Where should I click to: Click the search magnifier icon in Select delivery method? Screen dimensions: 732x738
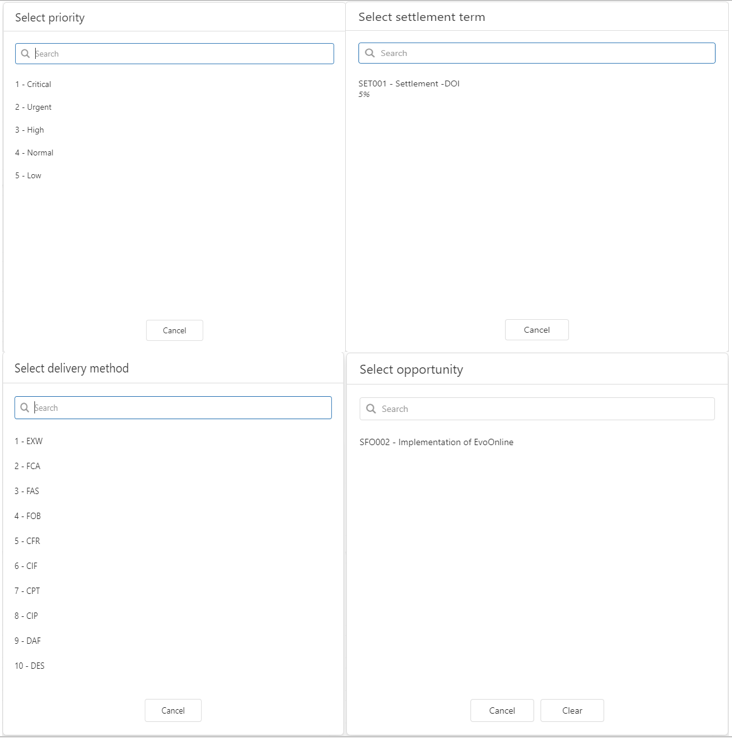point(25,408)
